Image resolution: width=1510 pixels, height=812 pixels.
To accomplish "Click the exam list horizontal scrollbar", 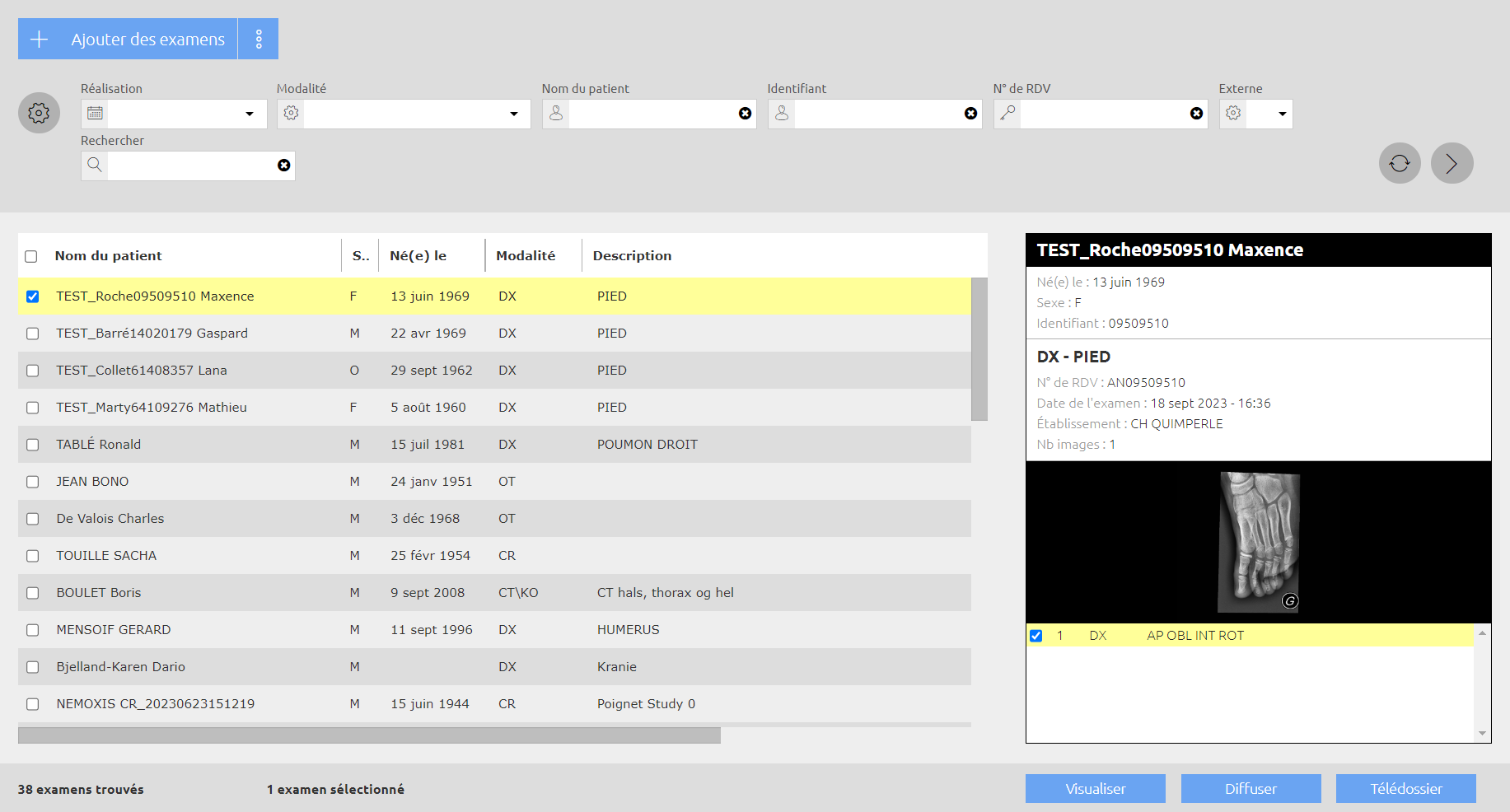I will (x=369, y=735).
